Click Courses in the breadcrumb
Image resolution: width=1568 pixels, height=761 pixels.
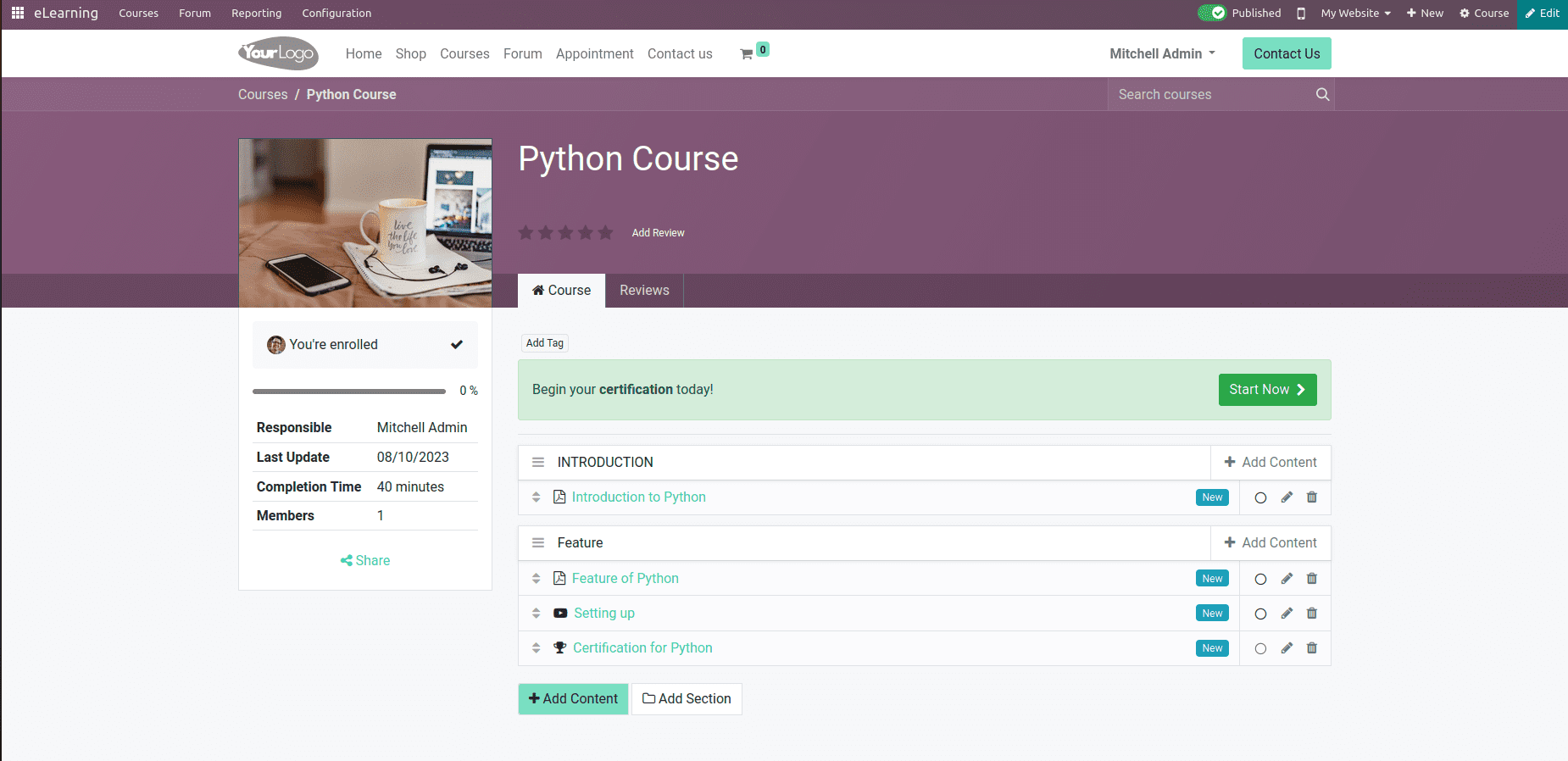tap(263, 95)
